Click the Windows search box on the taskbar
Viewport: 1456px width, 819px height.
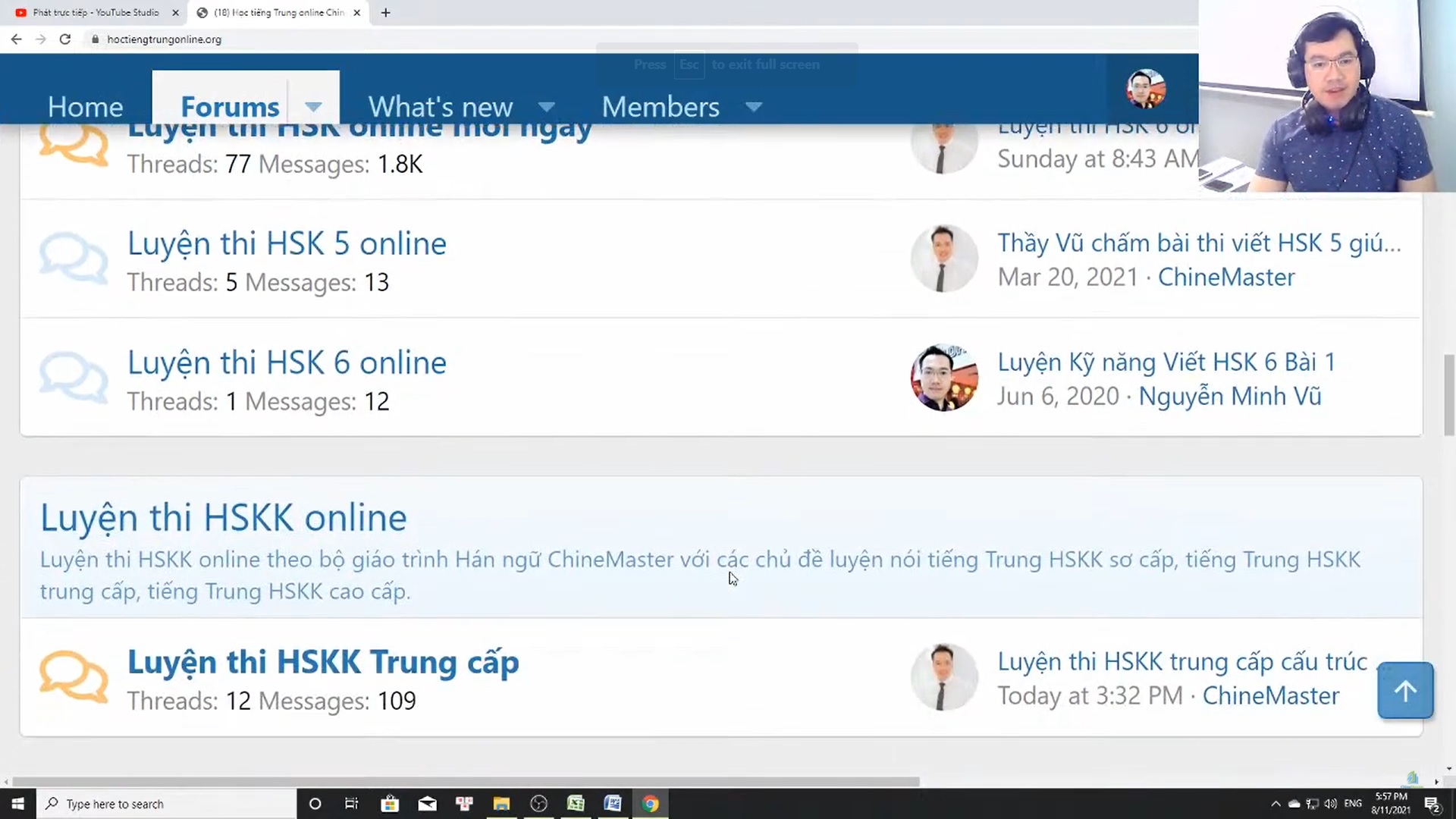167,804
